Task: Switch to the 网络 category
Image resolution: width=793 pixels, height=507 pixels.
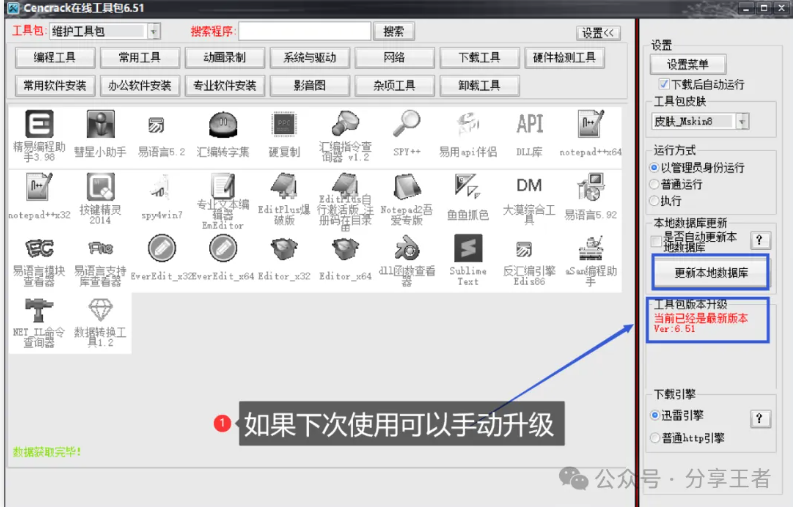Action: click(394, 58)
